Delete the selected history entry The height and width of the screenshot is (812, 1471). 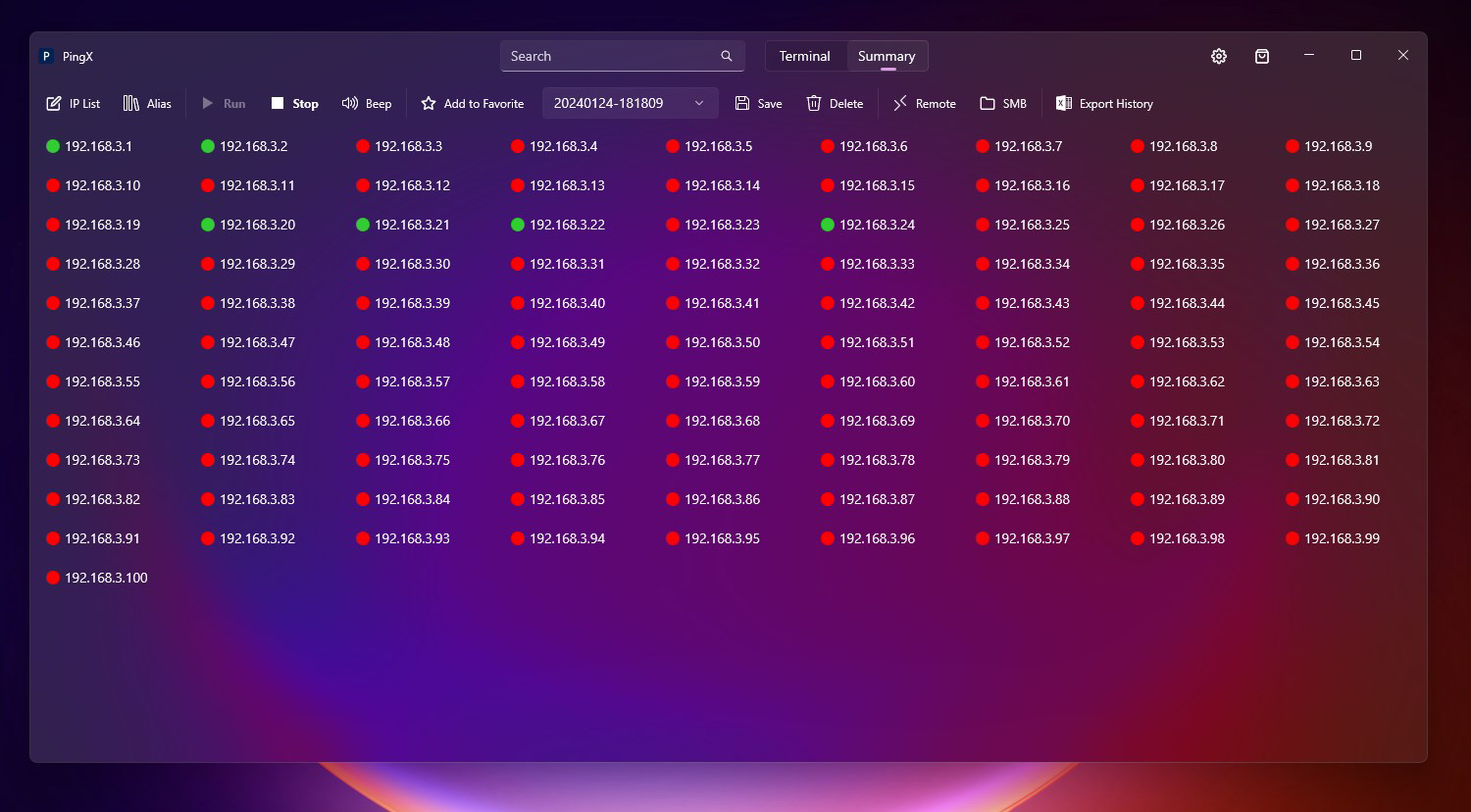(835, 103)
